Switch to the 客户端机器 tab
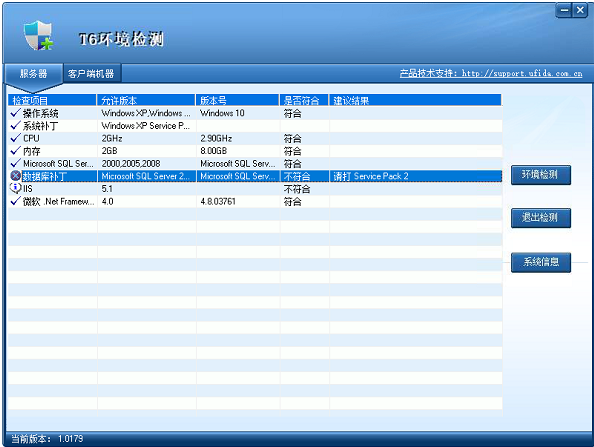This screenshot has width=594, height=447. [91, 73]
